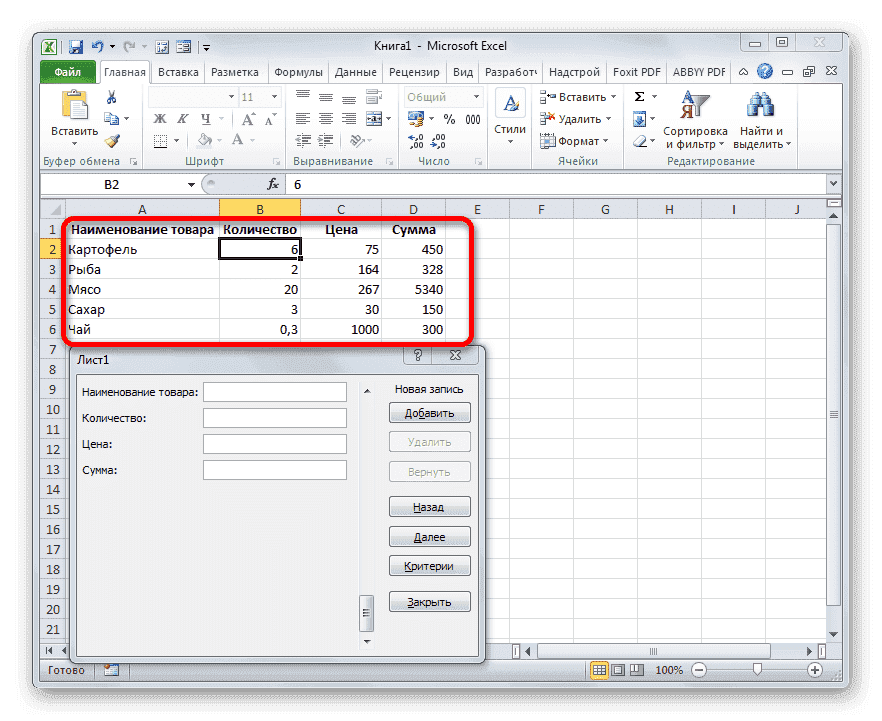882x721 pixels.
Task: Open the Общий number format dropdown
Action: pos(442,96)
